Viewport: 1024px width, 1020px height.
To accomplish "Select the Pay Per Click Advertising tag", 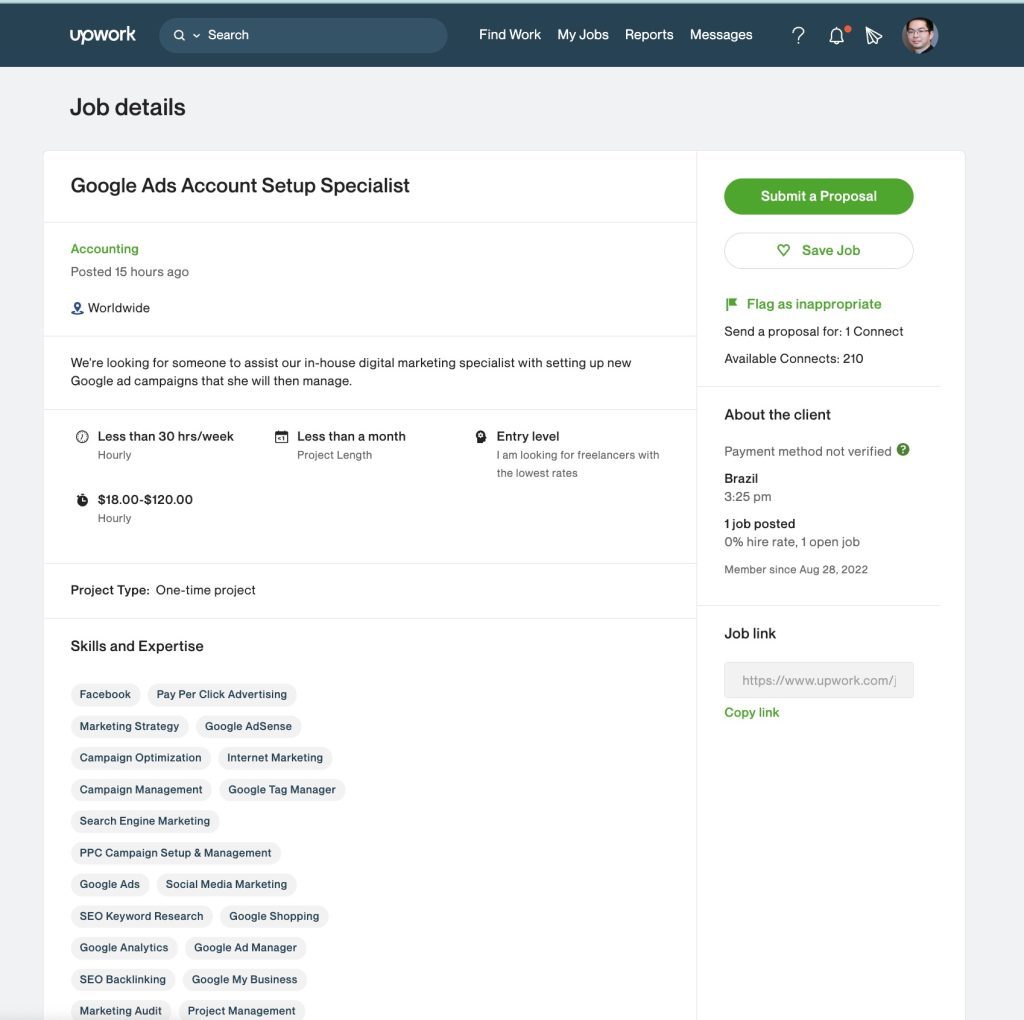I will point(221,694).
